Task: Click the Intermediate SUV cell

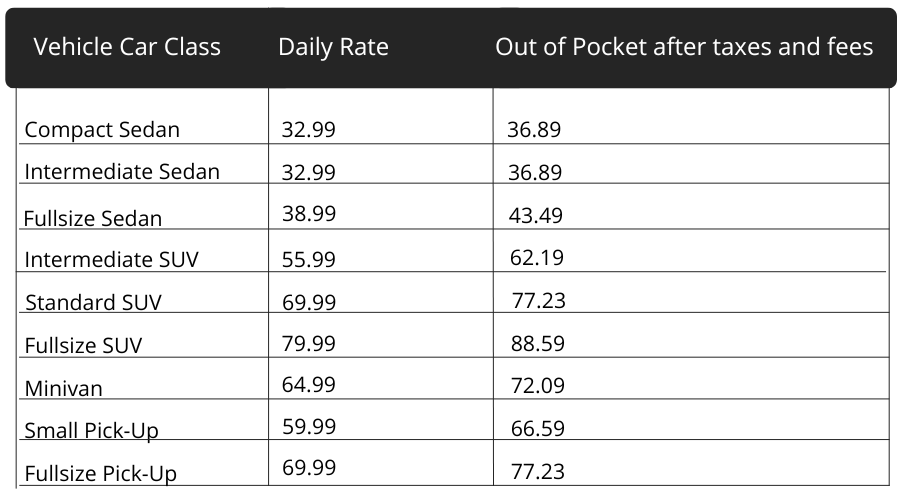Action: coord(112,260)
